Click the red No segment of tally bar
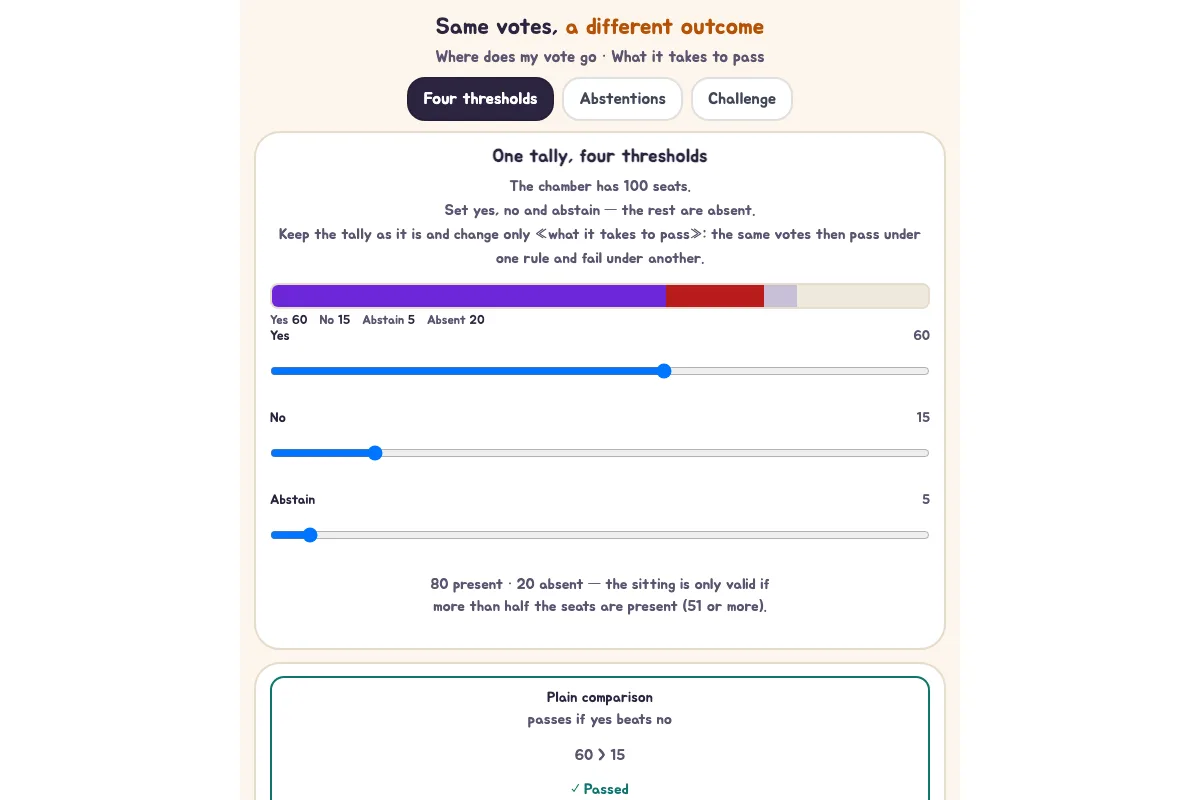The image size is (1200, 800). tap(715, 296)
